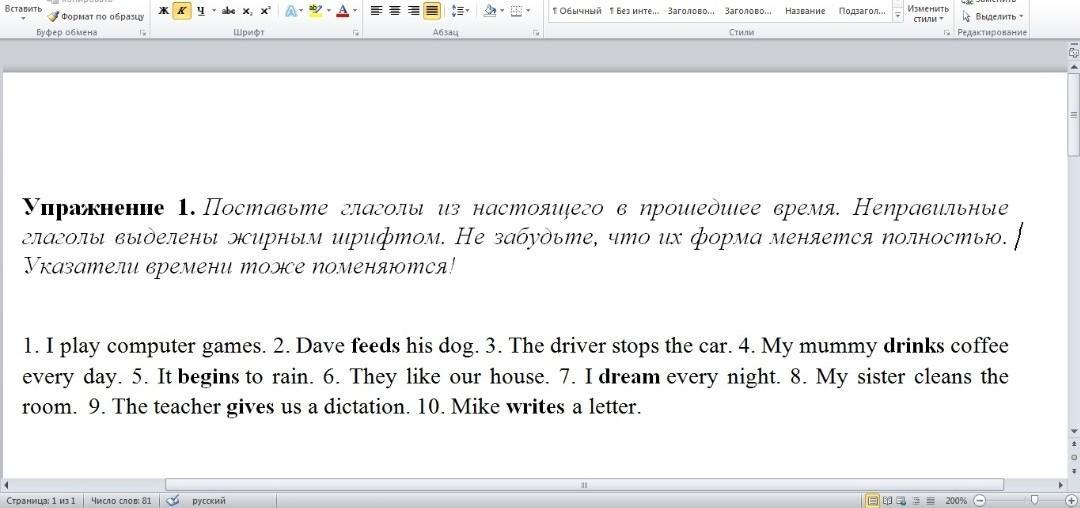
Task: Open Выделить selection menu
Action: coord(992,16)
